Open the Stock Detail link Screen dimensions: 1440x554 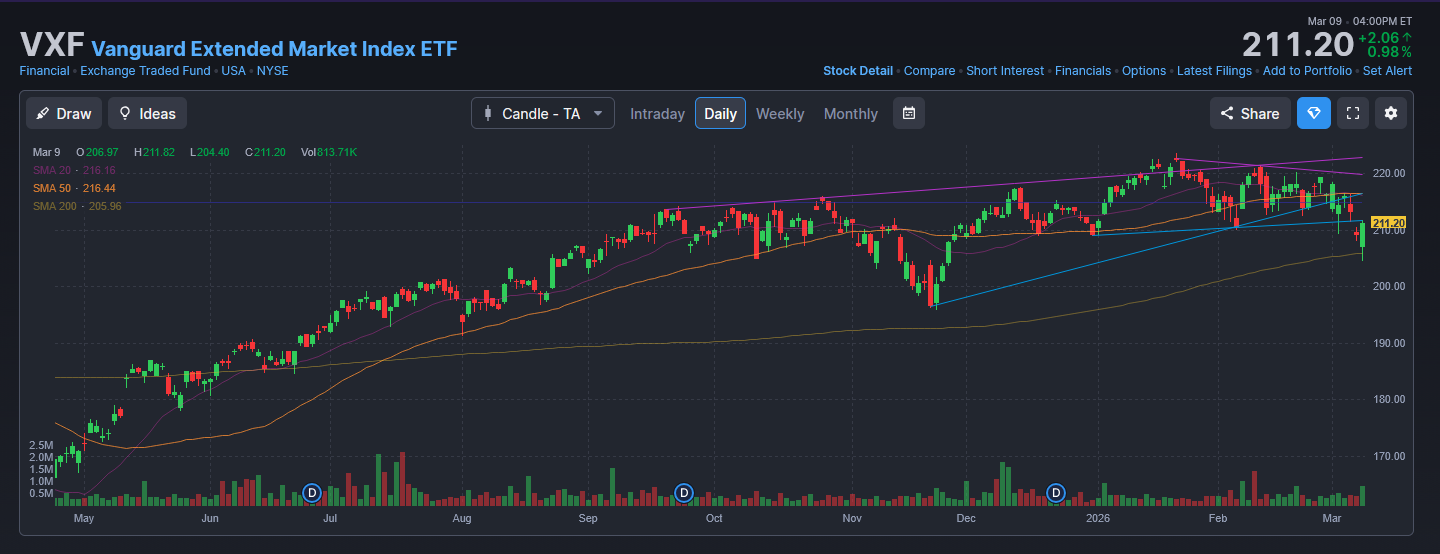[x=858, y=71]
